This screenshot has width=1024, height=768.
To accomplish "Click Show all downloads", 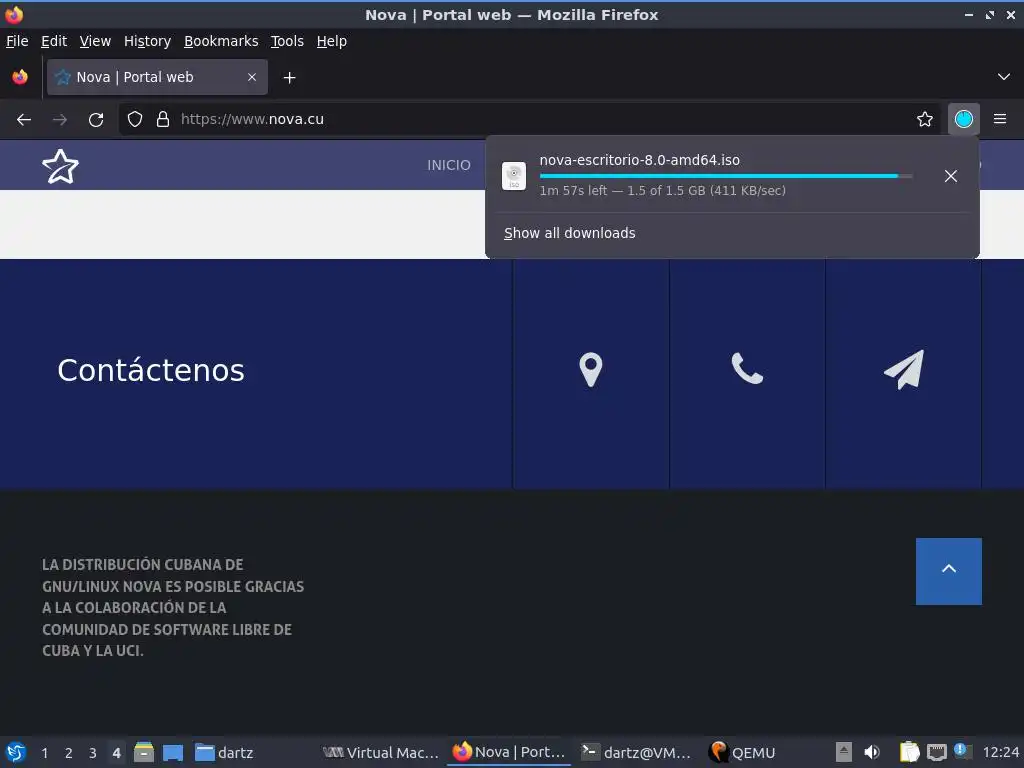I will 569,233.
